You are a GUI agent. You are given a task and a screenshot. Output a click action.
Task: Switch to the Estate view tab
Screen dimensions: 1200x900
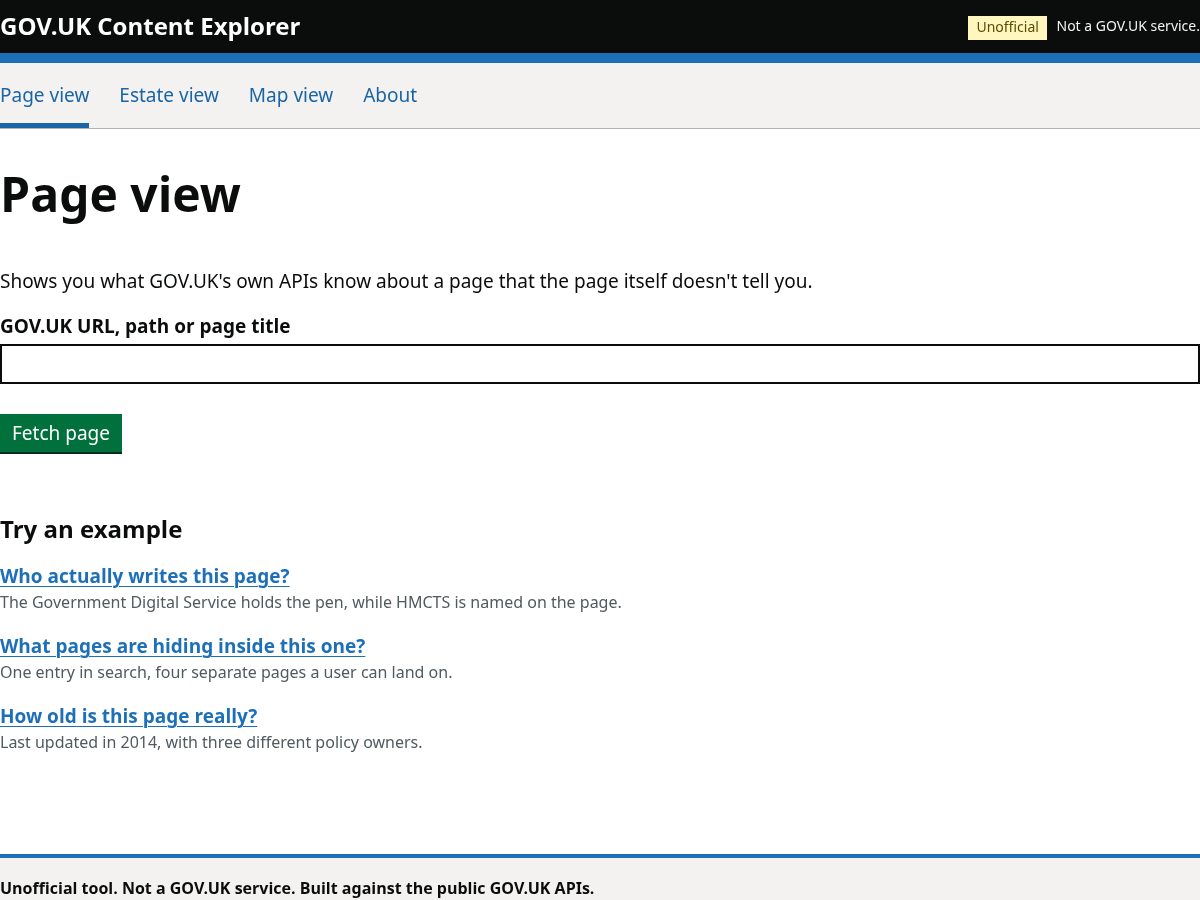(x=169, y=95)
